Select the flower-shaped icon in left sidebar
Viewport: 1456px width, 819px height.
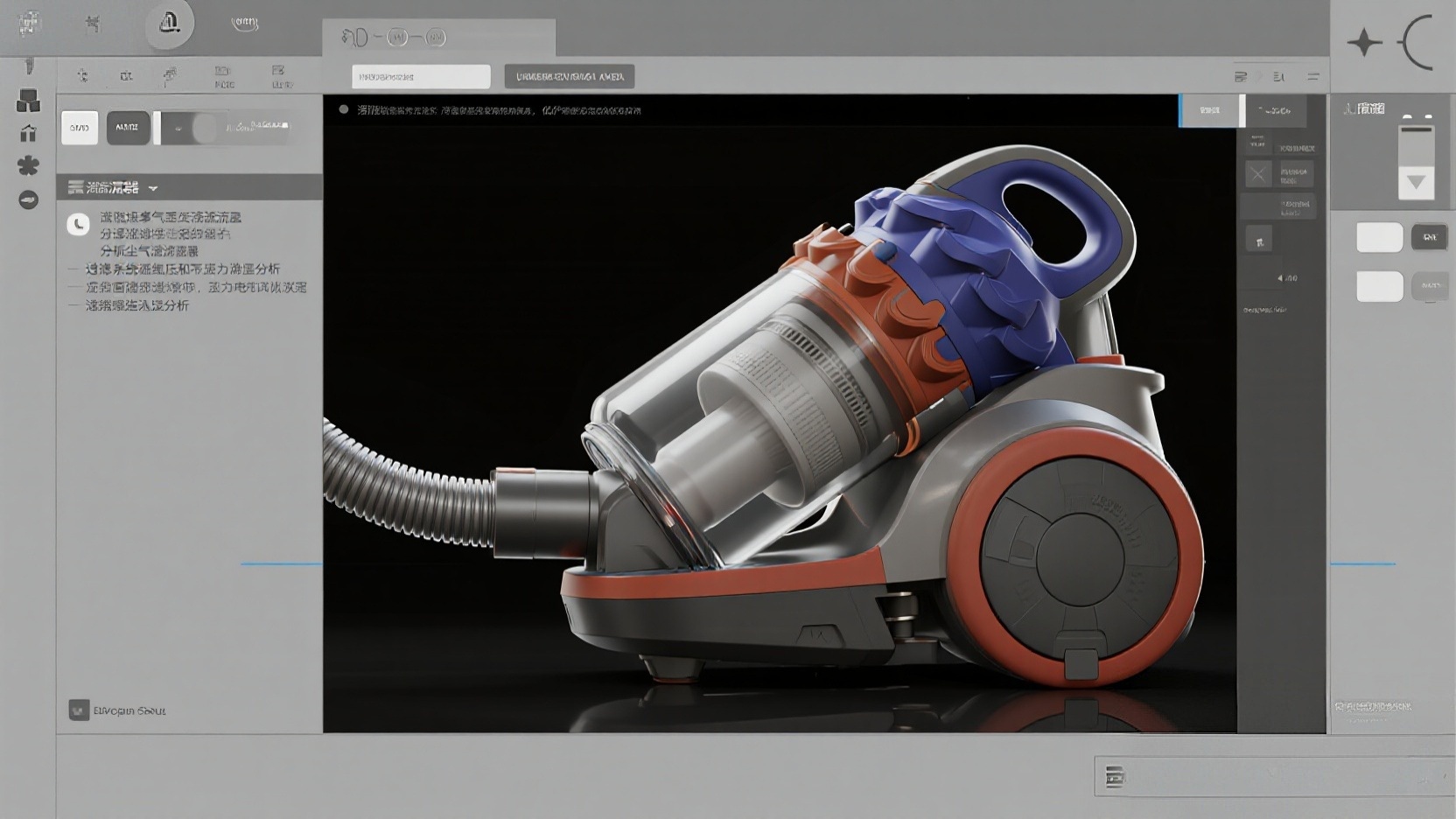click(x=28, y=165)
